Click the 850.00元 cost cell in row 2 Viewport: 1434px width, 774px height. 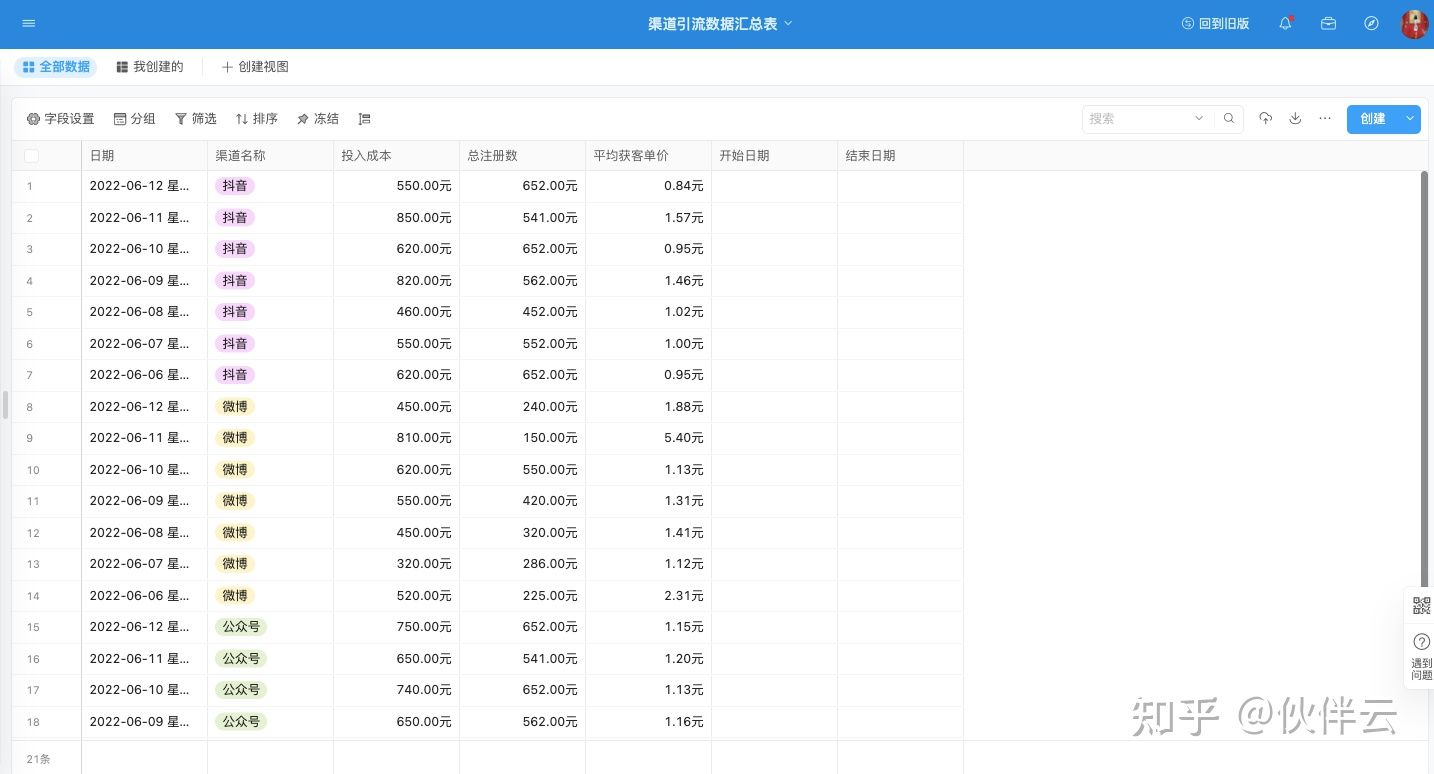[396, 217]
